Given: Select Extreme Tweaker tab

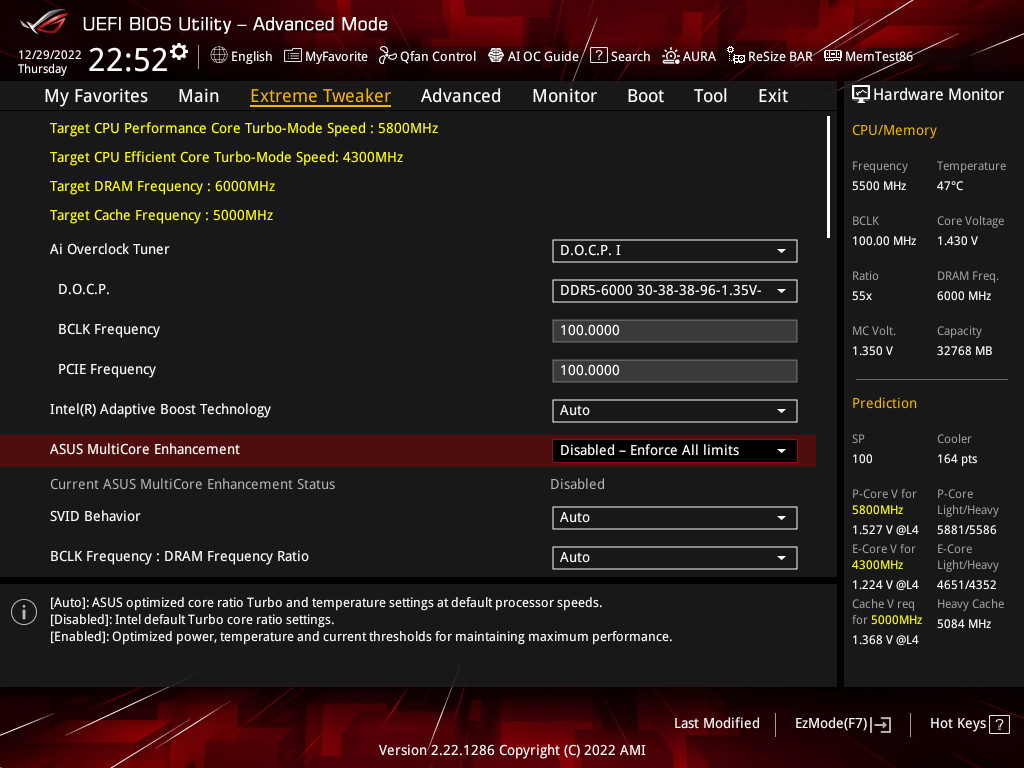Looking at the screenshot, I should click(x=320, y=96).
